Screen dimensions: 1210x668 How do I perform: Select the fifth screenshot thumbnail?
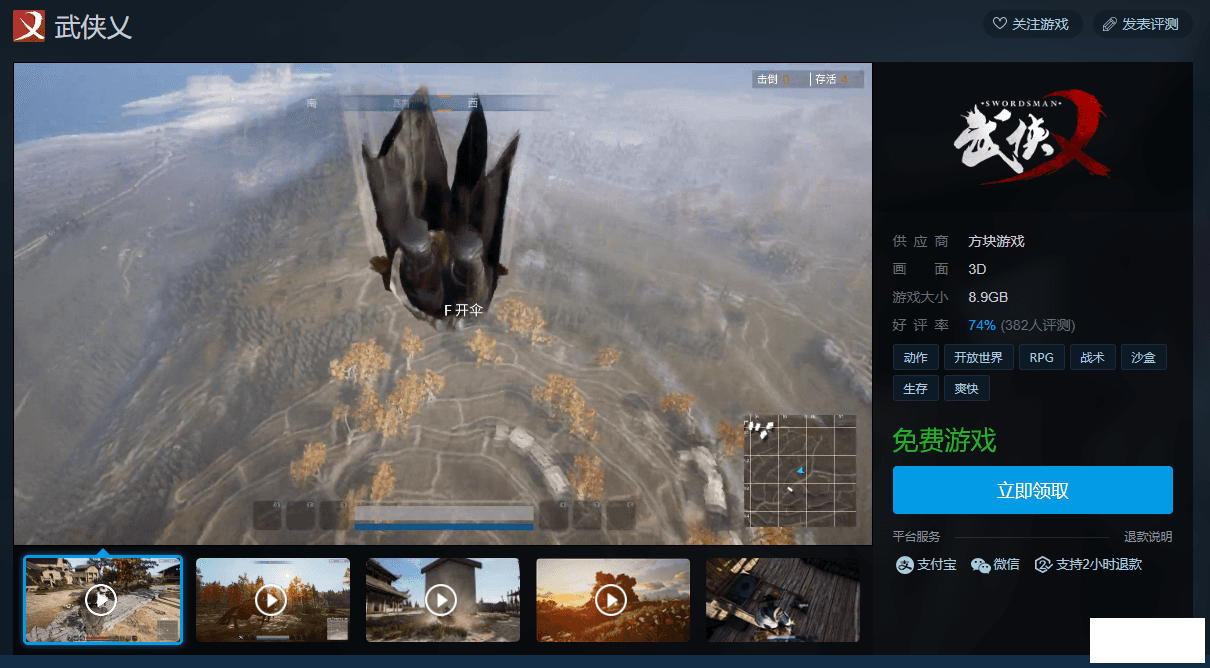(782, 600)
